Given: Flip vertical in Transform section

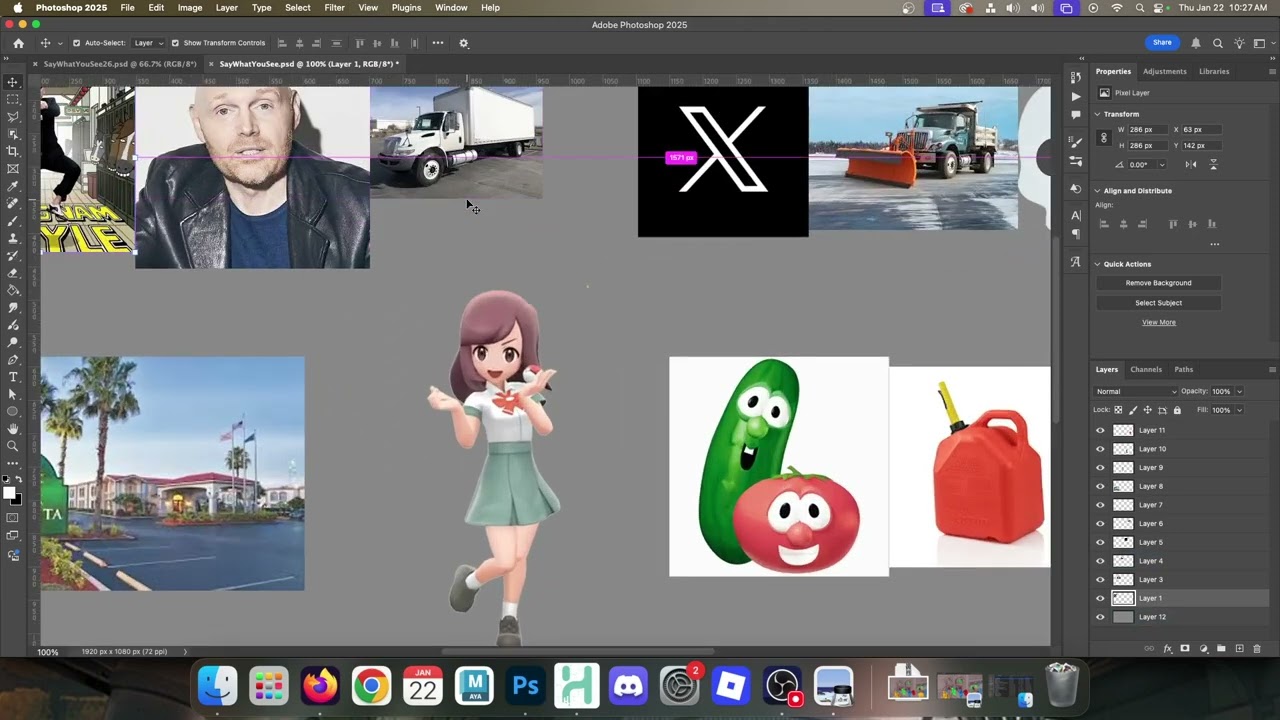Looking at the screenshot, I should click(1213, 164).
